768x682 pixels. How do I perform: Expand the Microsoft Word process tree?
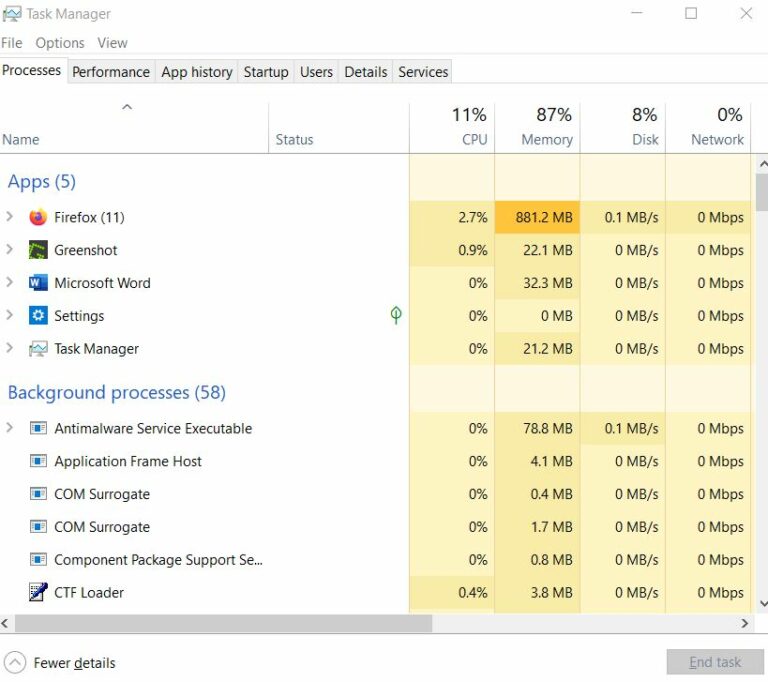(x=10, y=283)
